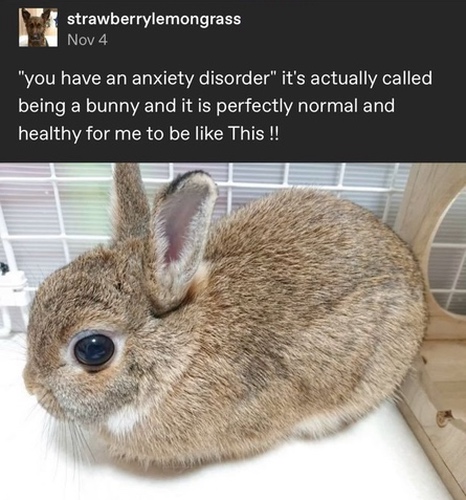This screenshot has width=466, height=500.
Task: Click the dark knot on the wooden panel
Action: [x=445, y=417]
